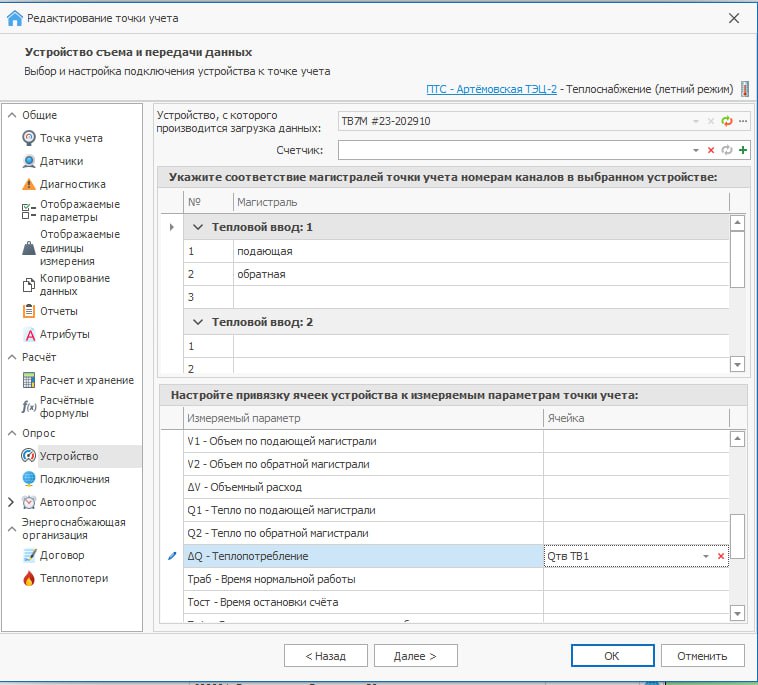The height and width of the screenshot is (685, 758).
Task: Open the Теплопотери section
Action: (x=74, y=578)
